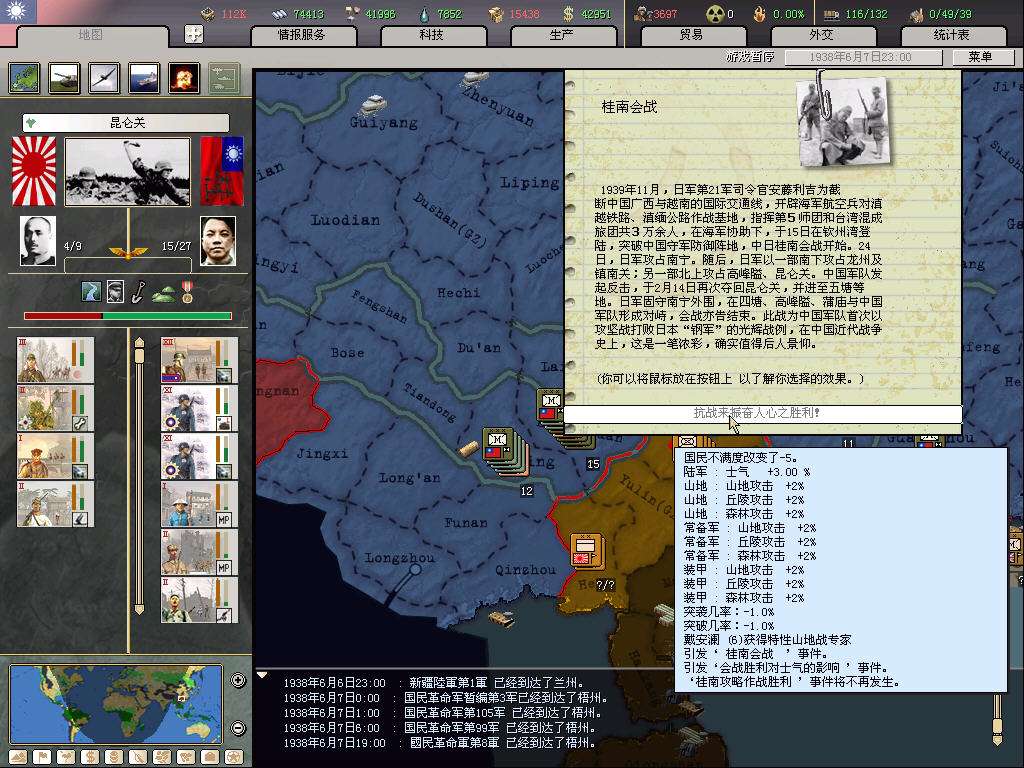Click the nuclear weapons counter in the top bar

click(720, 14)
